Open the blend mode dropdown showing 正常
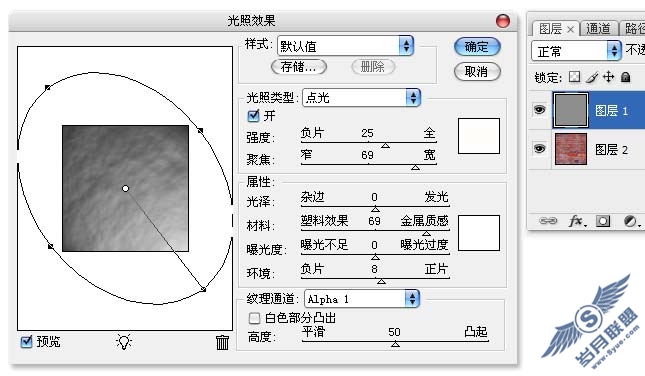Image resolution: width=645 pixels, height=376 pixels. point(576,51)
